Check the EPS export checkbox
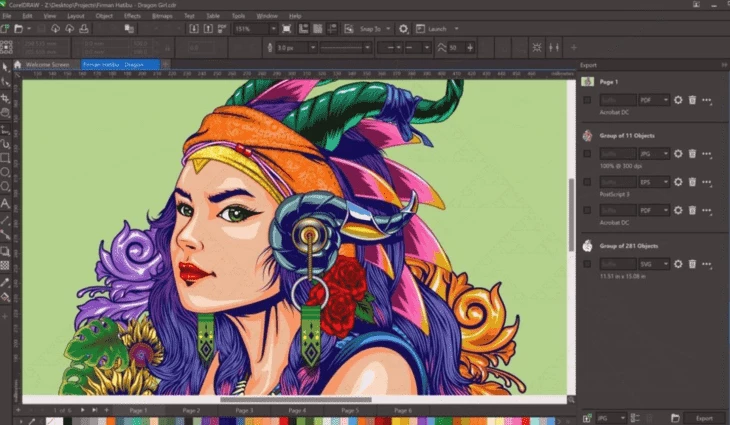The image size is (730, 425). point(587,182)
